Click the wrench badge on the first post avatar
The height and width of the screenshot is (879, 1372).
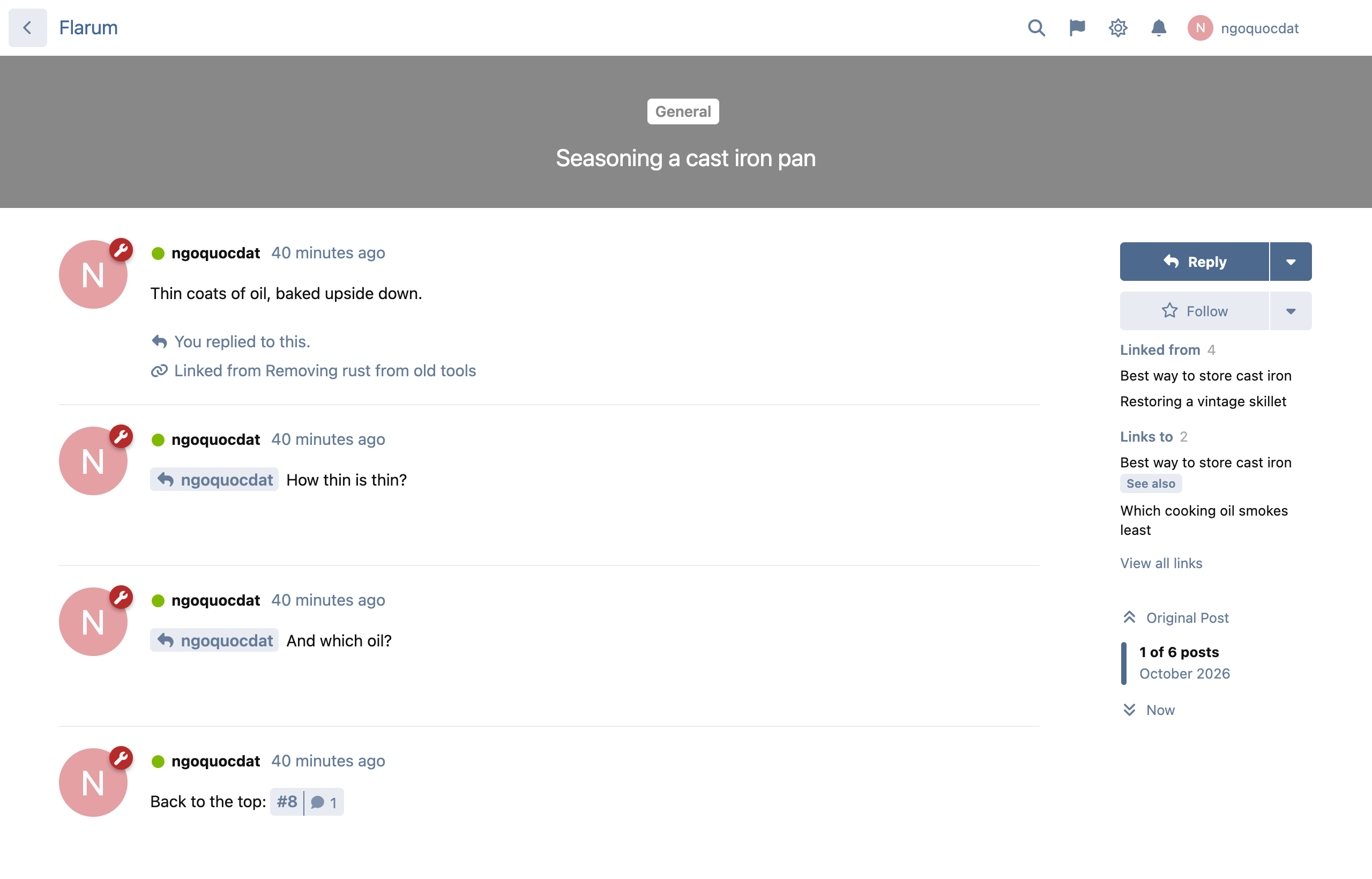(121, 249)
